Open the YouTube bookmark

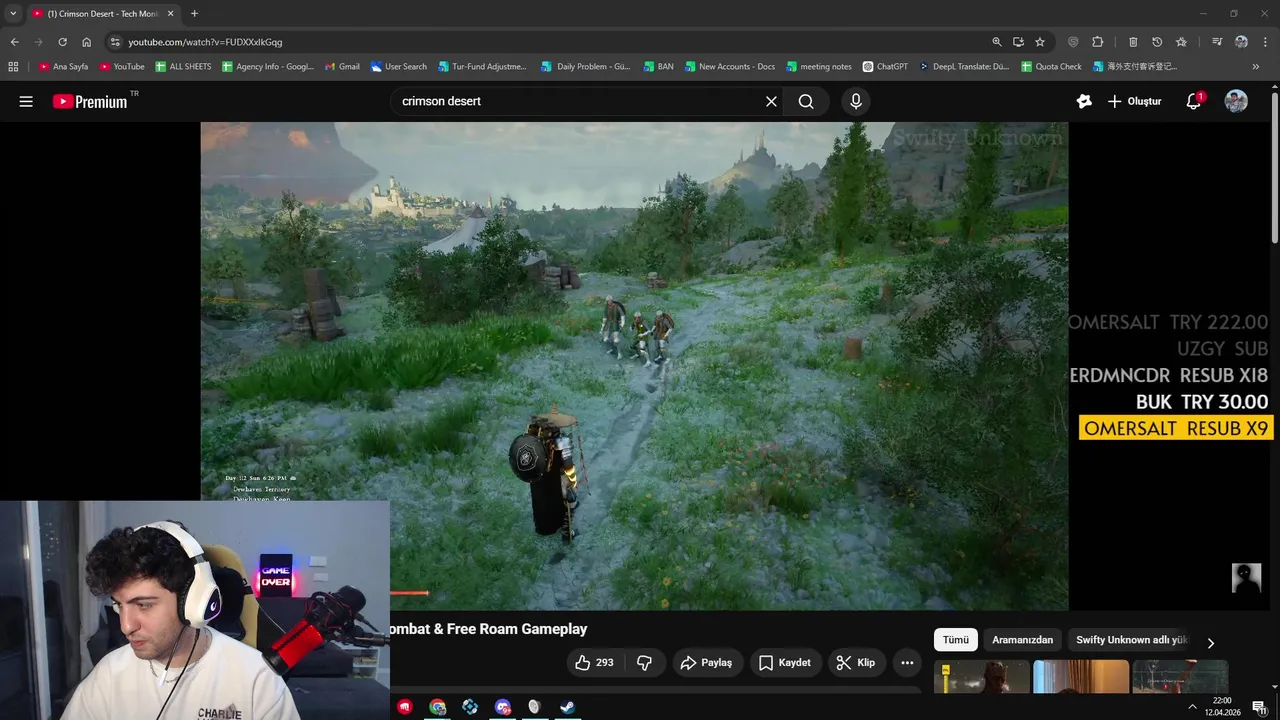(x=122, y=67)
